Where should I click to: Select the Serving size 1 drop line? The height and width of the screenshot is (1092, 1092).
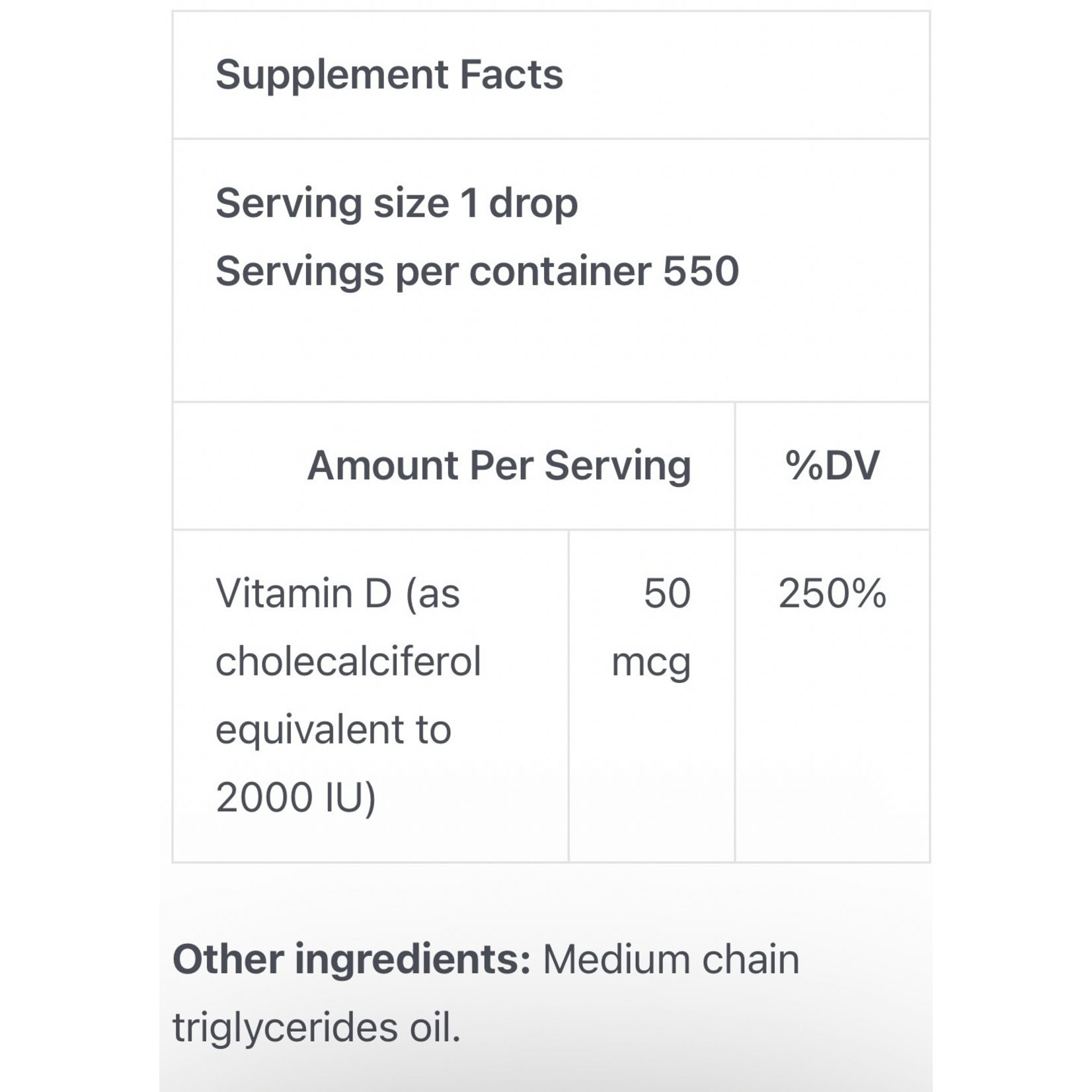[x=396, y=203]
